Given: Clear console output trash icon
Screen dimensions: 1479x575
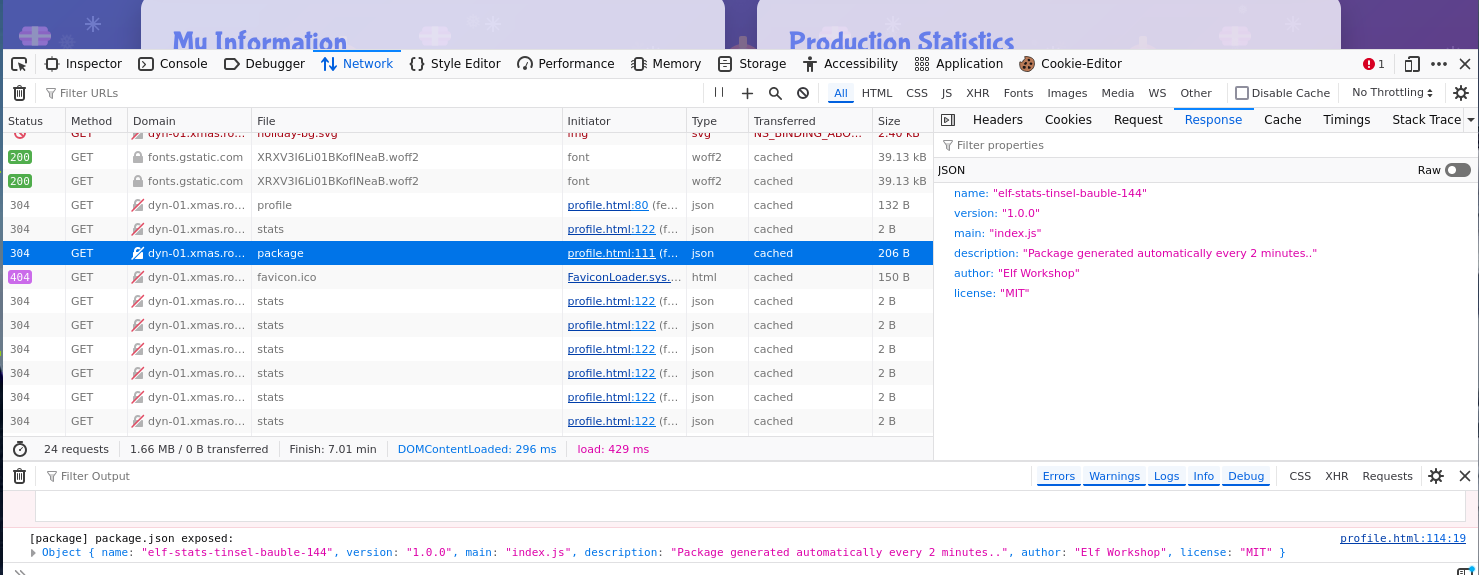Looking at the screenshot, I should click(x=19, y=476).
